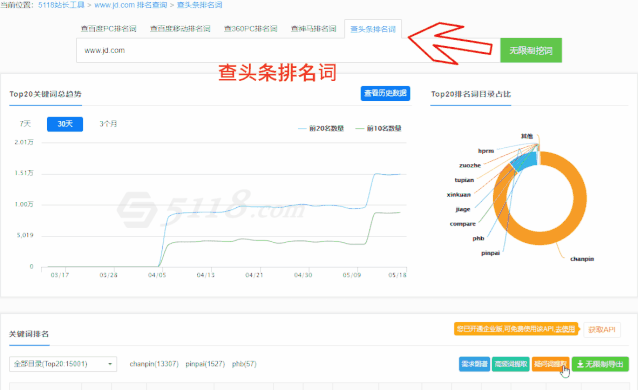Image resolution: width=638 pixels, height=390 pixels.
Task: Click the 05/18 date on chart axis
Action: [398, 275]
